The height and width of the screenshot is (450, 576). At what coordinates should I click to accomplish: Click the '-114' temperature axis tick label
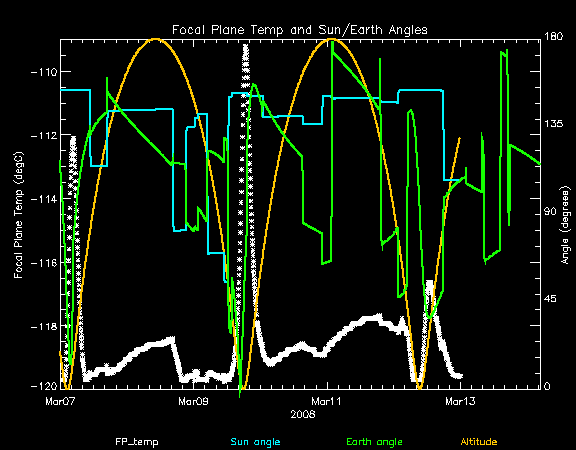(x=44, y=199)
